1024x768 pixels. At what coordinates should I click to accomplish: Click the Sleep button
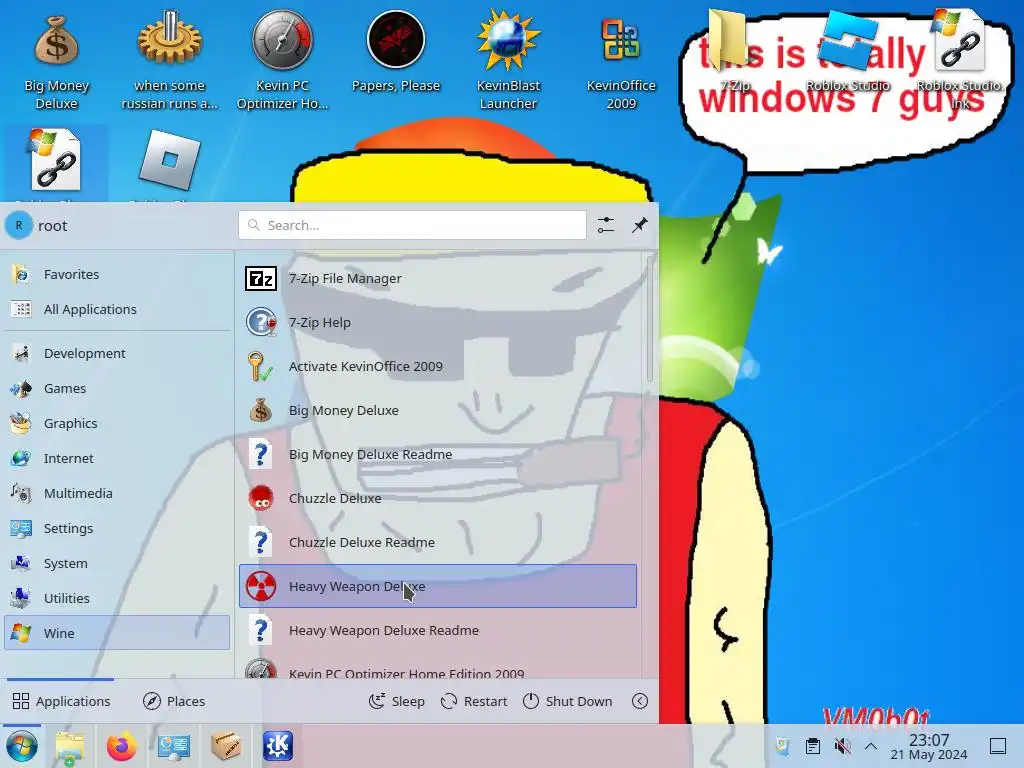point(396,701)
